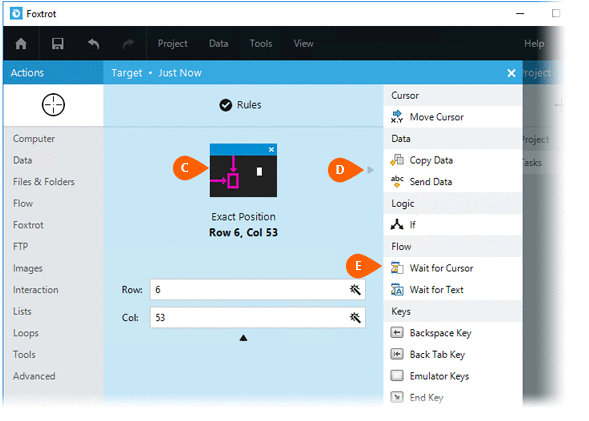
Task: Select the Lists category
Action: (x=22, y=311)
